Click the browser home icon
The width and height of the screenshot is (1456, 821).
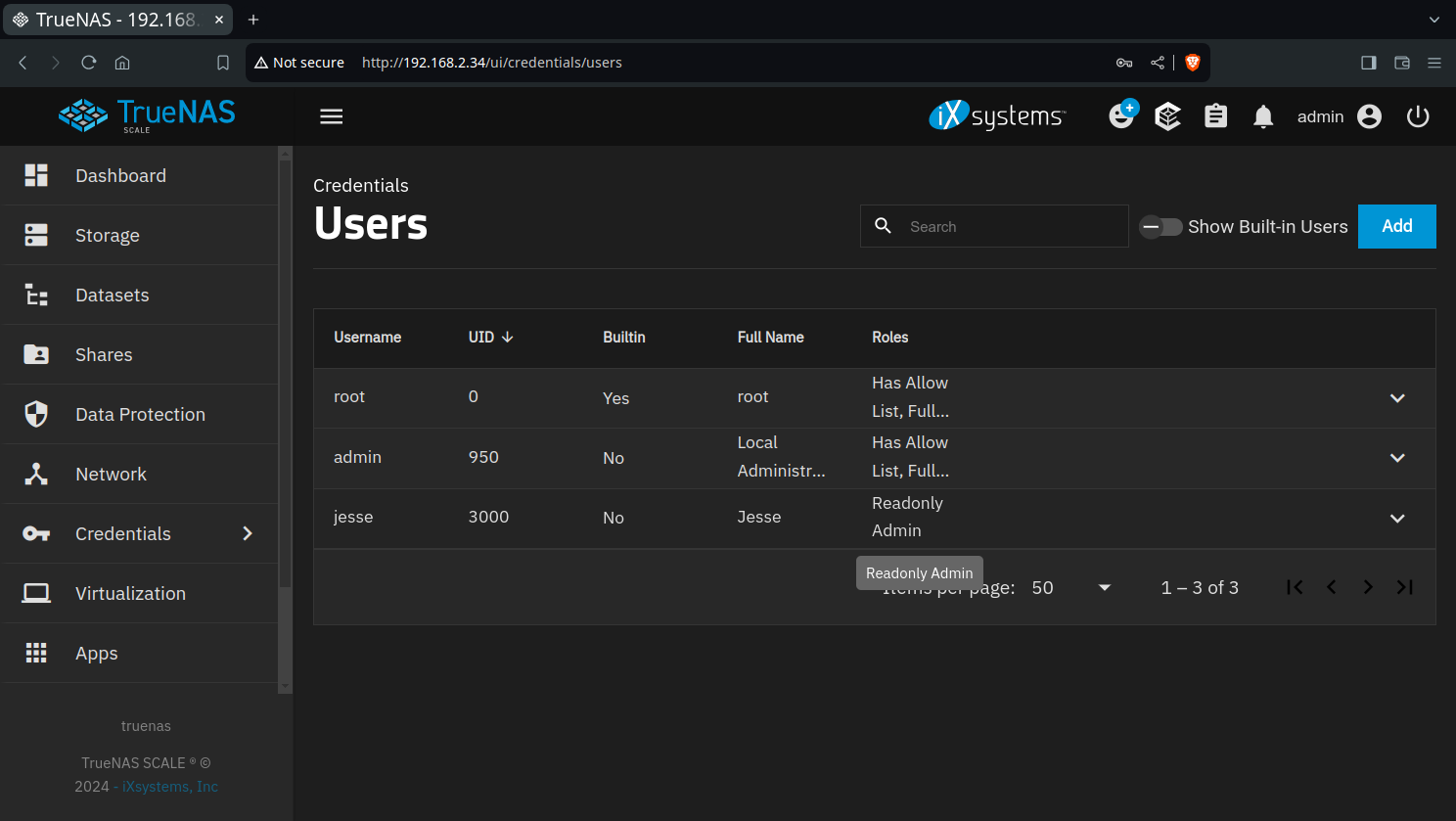point(122,63)
